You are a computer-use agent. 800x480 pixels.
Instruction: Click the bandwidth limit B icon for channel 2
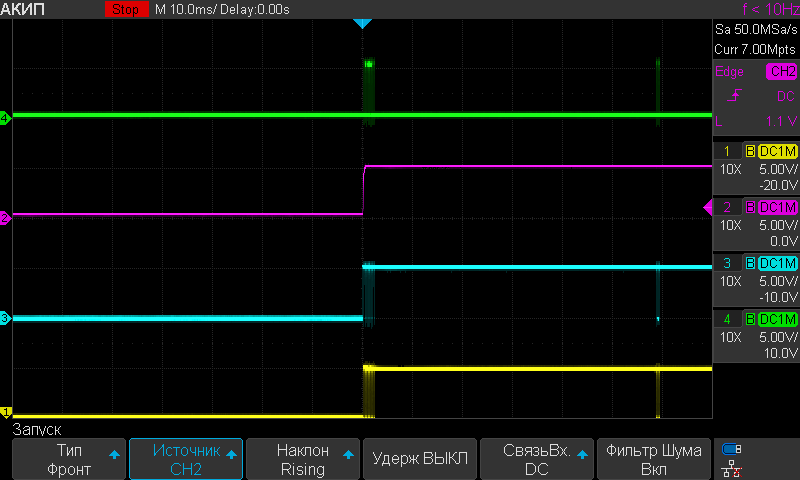pyautogui.click(x=750, y=207)
